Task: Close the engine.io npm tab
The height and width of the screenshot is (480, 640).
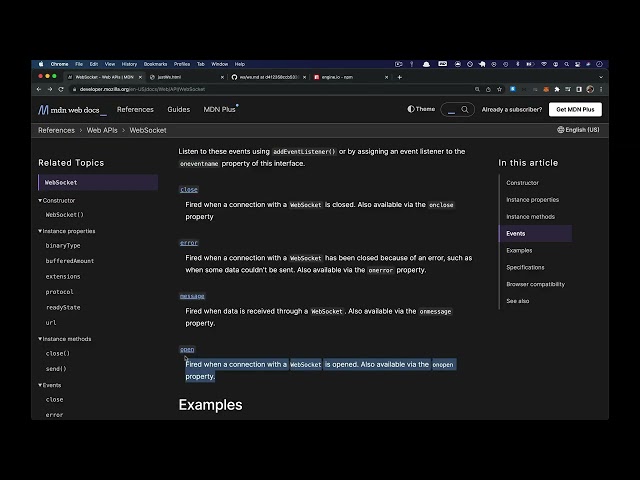Action: pos(387,77)
